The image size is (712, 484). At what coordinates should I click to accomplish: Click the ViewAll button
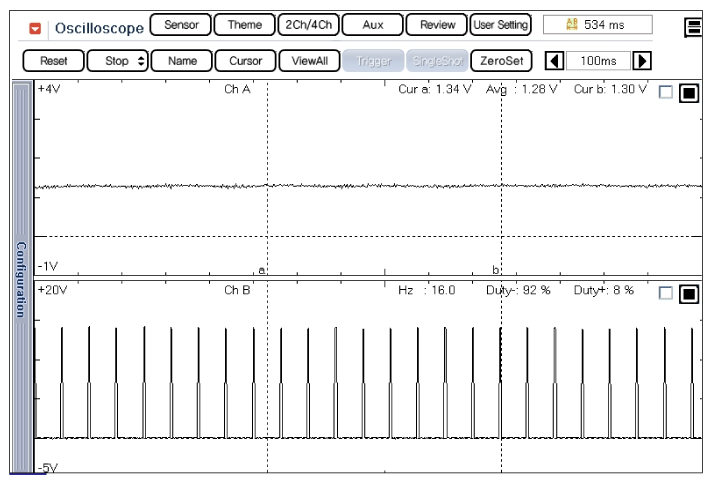pyautogui.click(x=309, y=61)
